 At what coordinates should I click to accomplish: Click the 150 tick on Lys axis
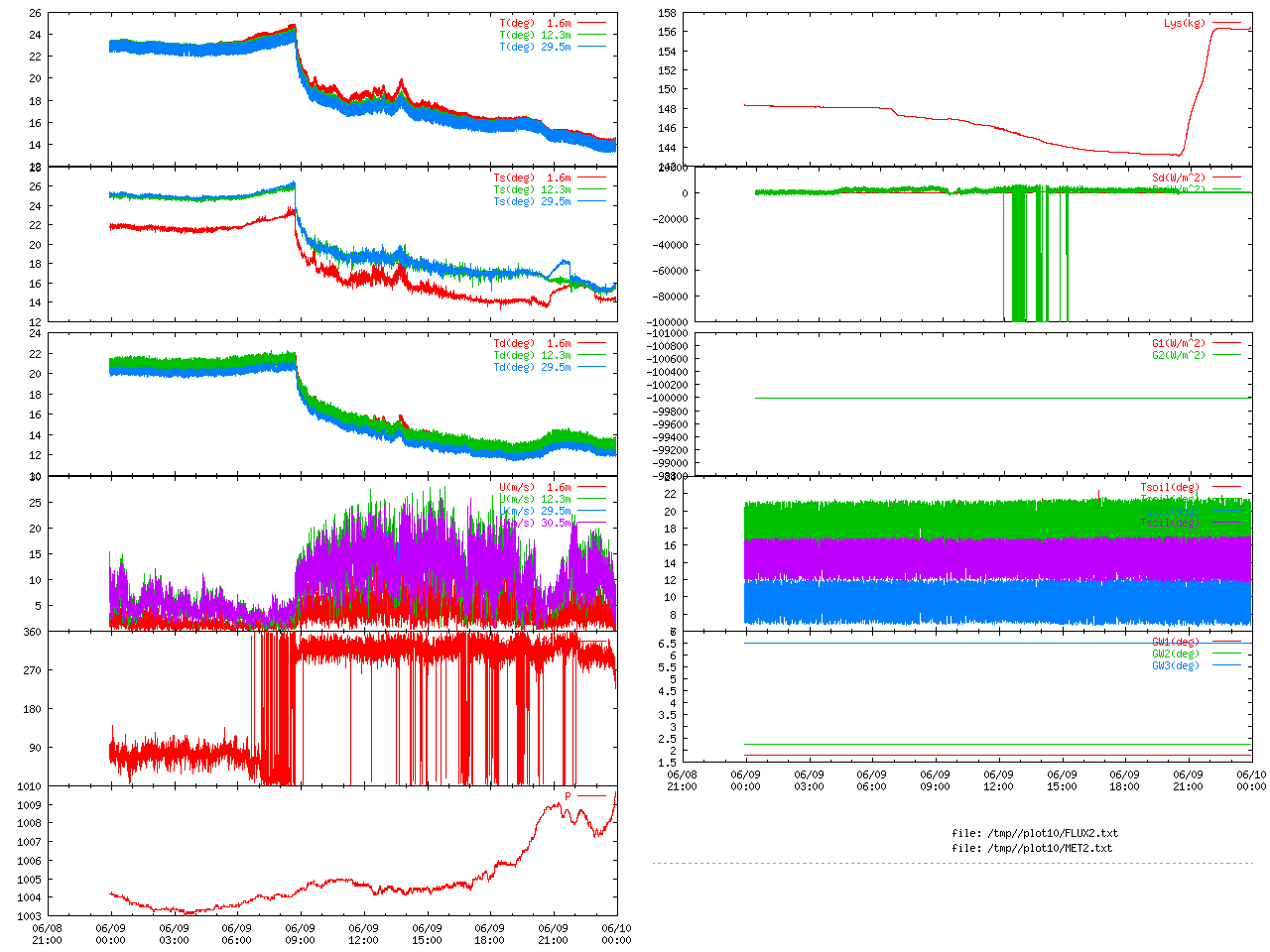coord(667,89)
